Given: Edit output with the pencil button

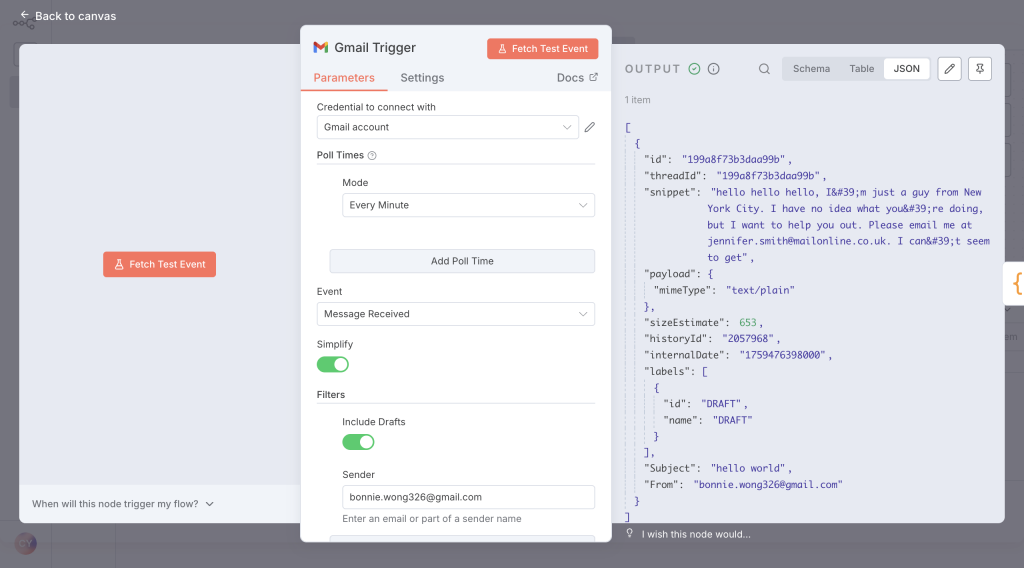Looking at the screenshot, I should pyautogui.click(x=950, y=69).
